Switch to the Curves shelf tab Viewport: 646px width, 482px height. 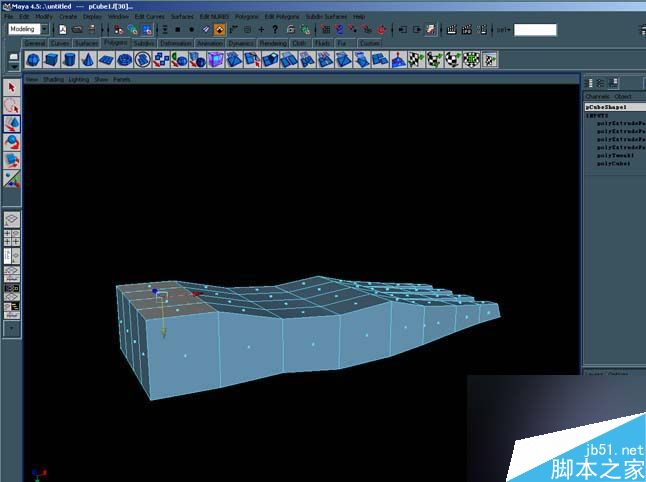point(60,43)
